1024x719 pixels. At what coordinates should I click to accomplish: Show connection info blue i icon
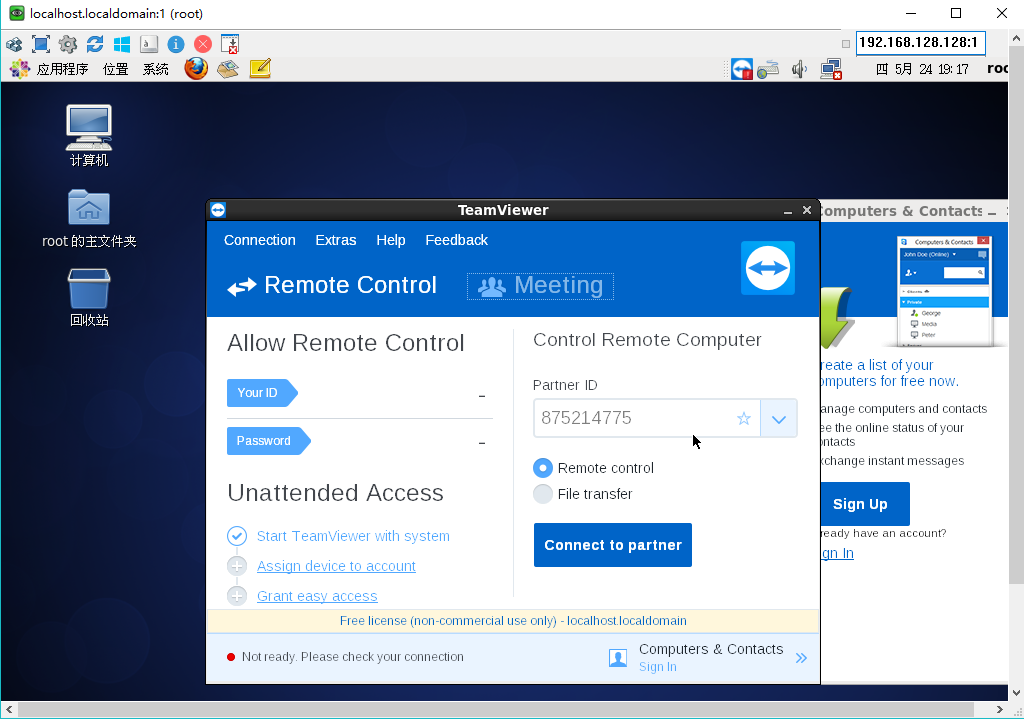pyautogui.click(x=176, y=44)
